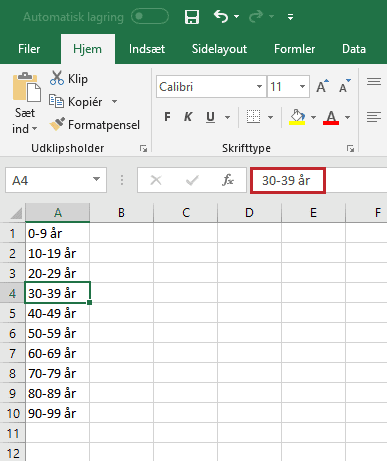
Task: Expand underline style options arrow
Action: [x=227, y=117]
